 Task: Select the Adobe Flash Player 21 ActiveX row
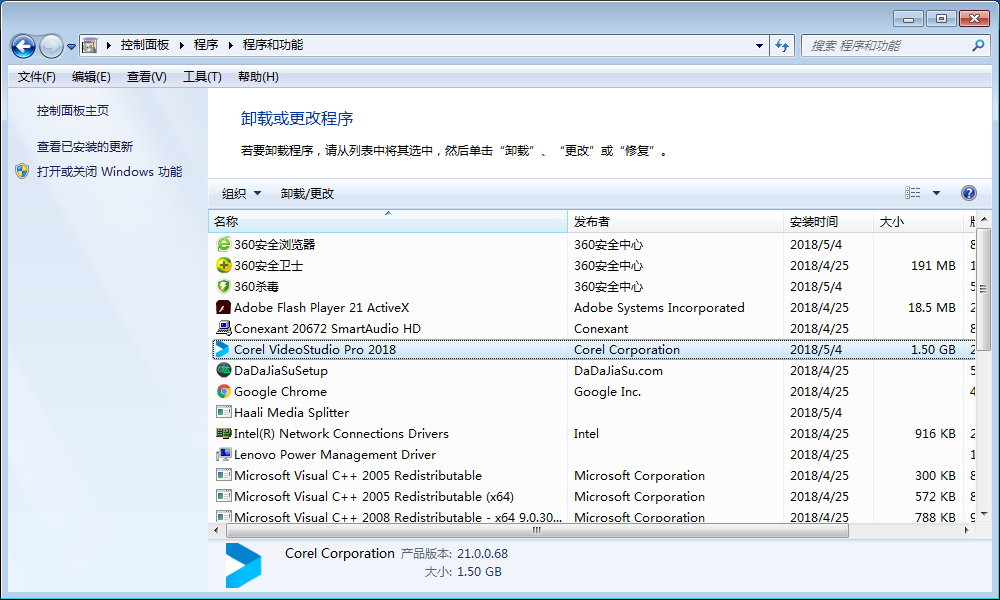592,307
